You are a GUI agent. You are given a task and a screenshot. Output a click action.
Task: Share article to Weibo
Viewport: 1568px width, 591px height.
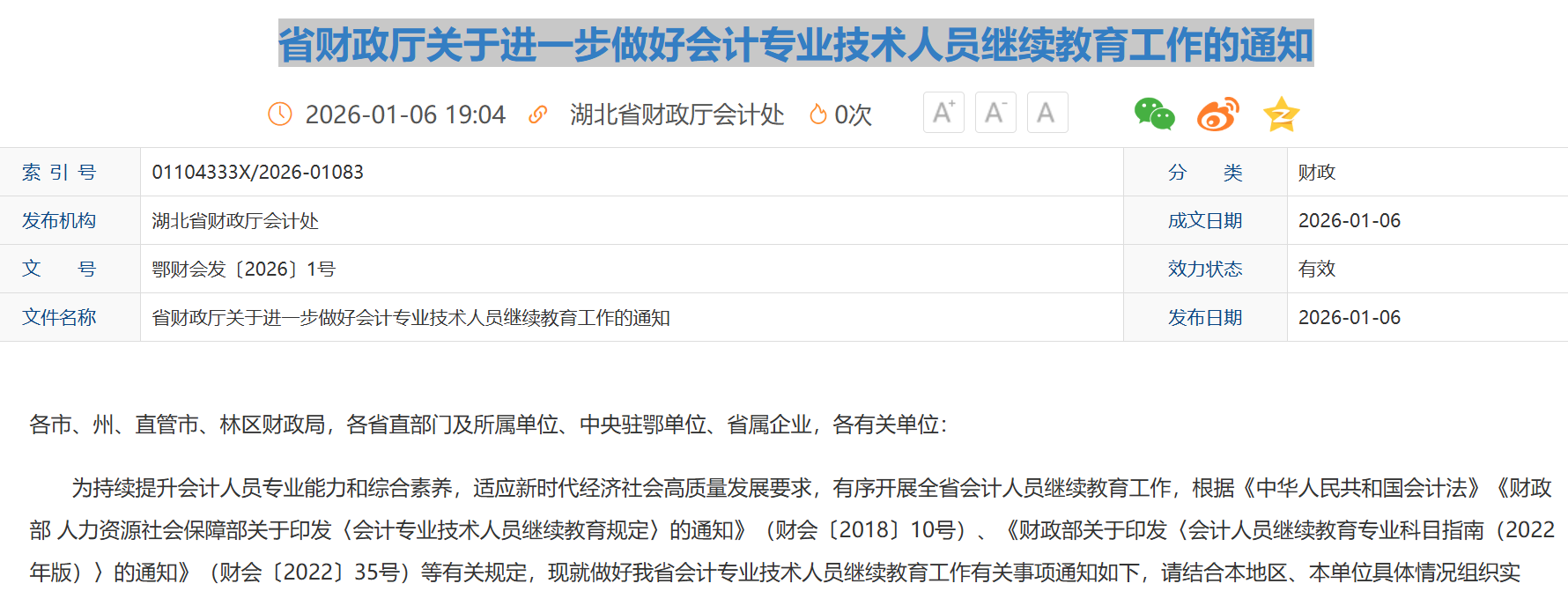1217,115
